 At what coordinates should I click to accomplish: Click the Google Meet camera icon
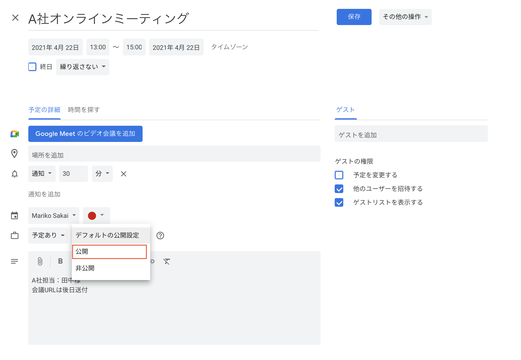14,134
